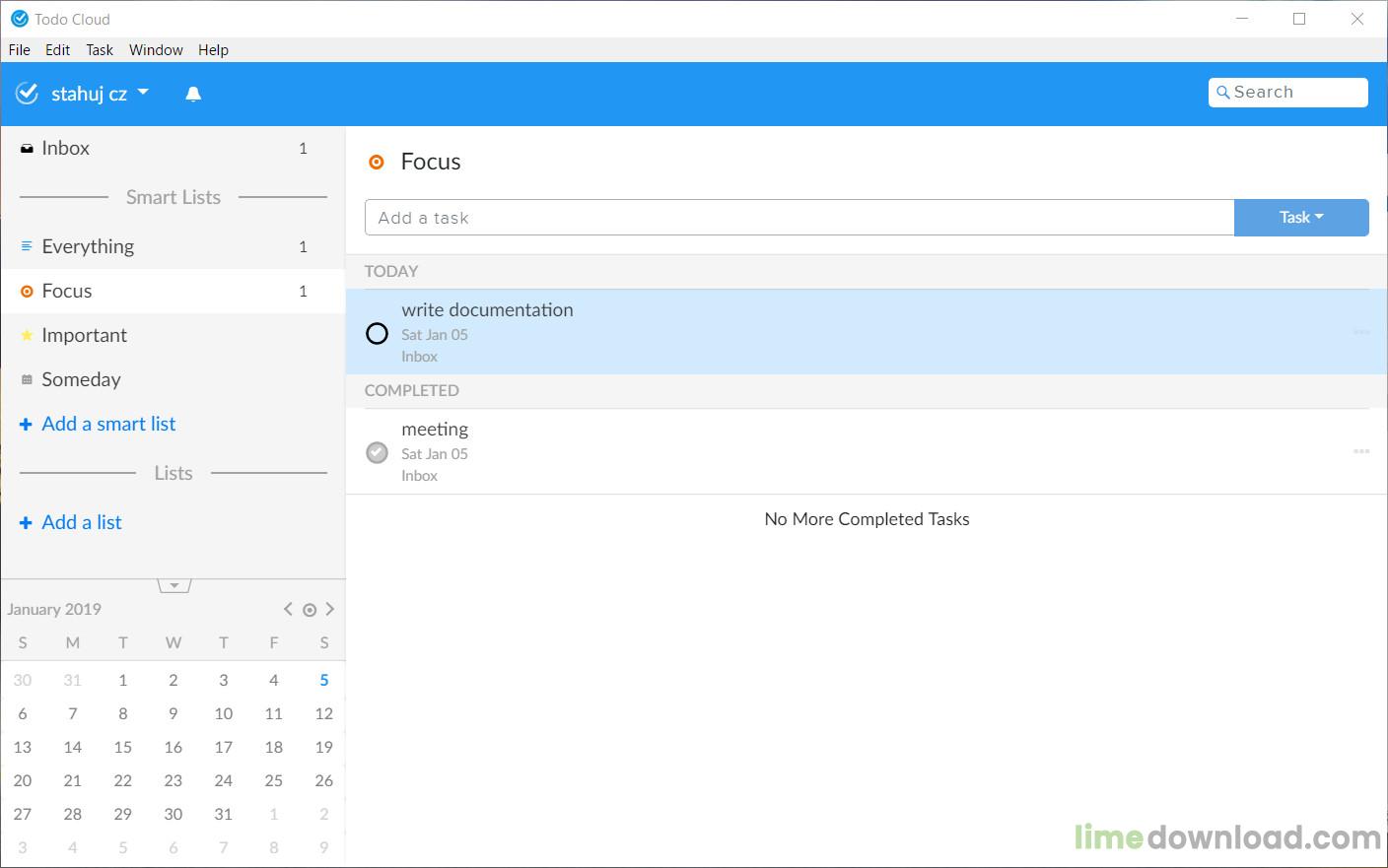The width and height of the screenshot is (1388, 868).
Task: Open options for write documentation task
Action: pos(1361,332)
